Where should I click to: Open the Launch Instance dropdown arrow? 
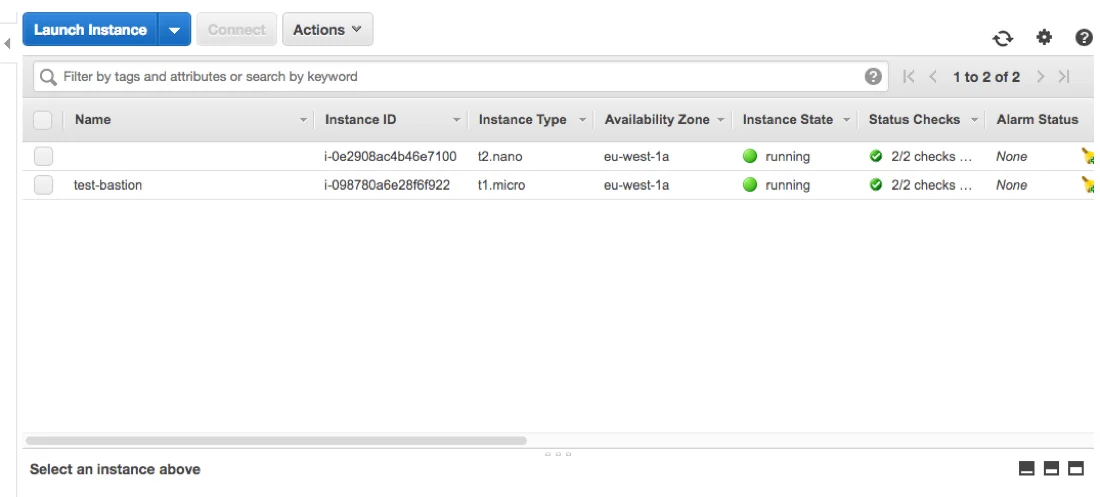click(175, 29)
